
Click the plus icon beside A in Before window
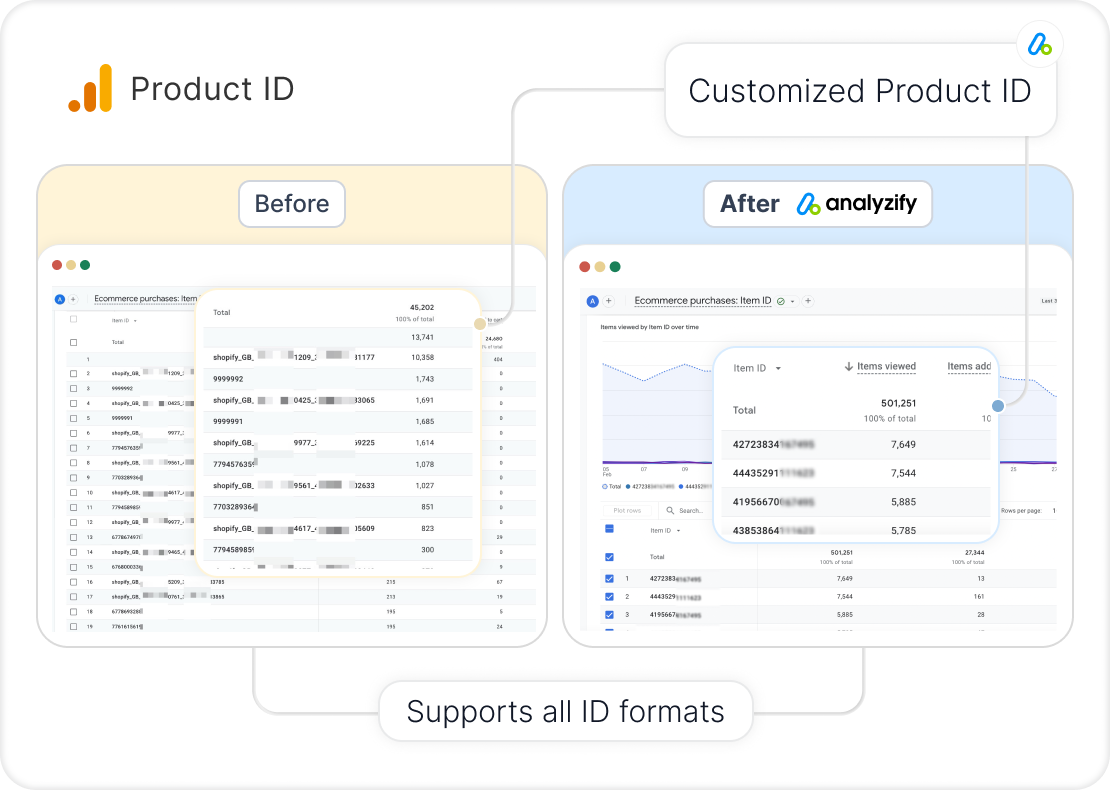(73, 299)
